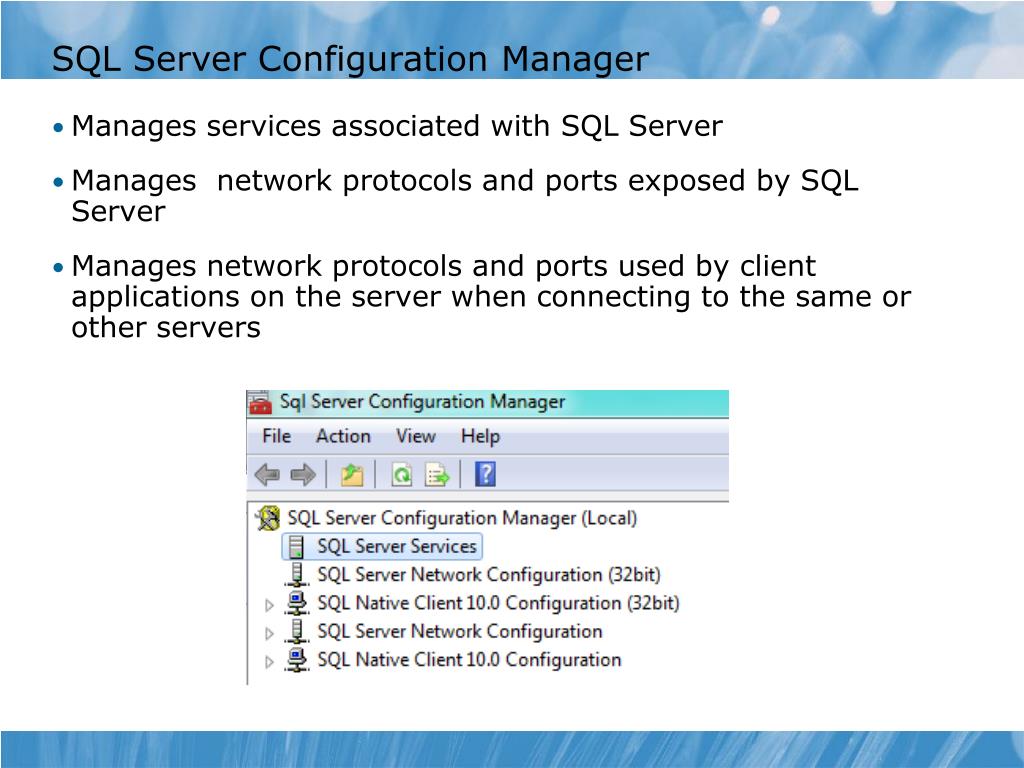Click the red toolbox title bar icon
The image size is (1024, 768).
click(x=260, y=403)
